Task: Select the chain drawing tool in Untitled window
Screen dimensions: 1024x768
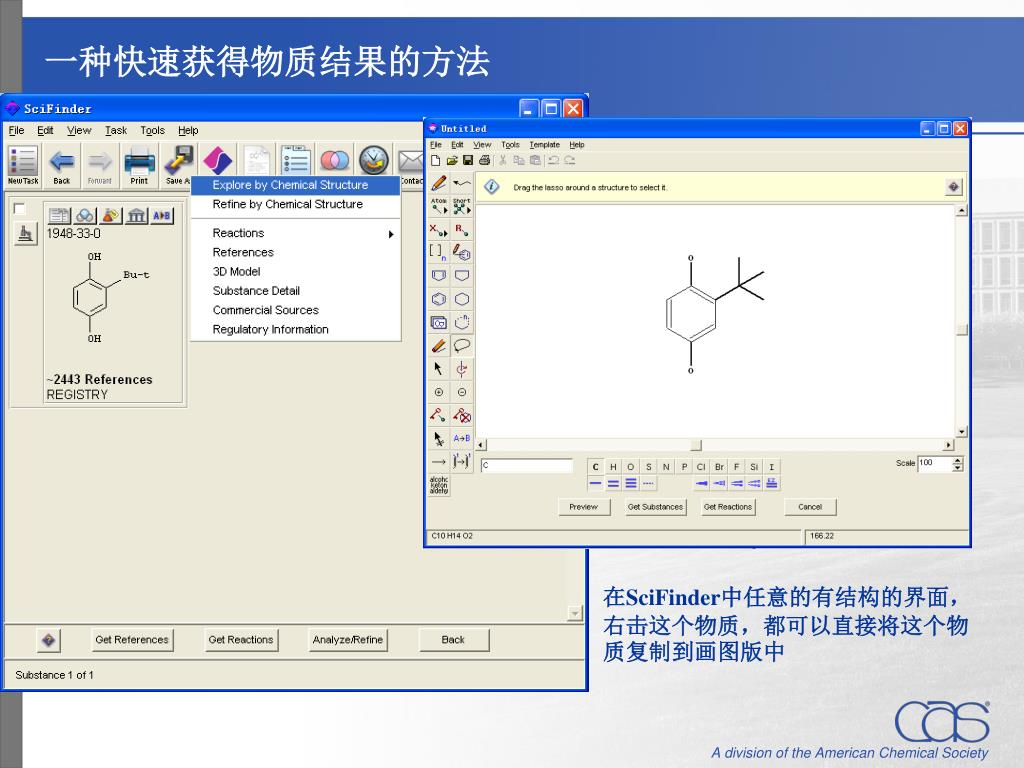Action: (462, 183)
